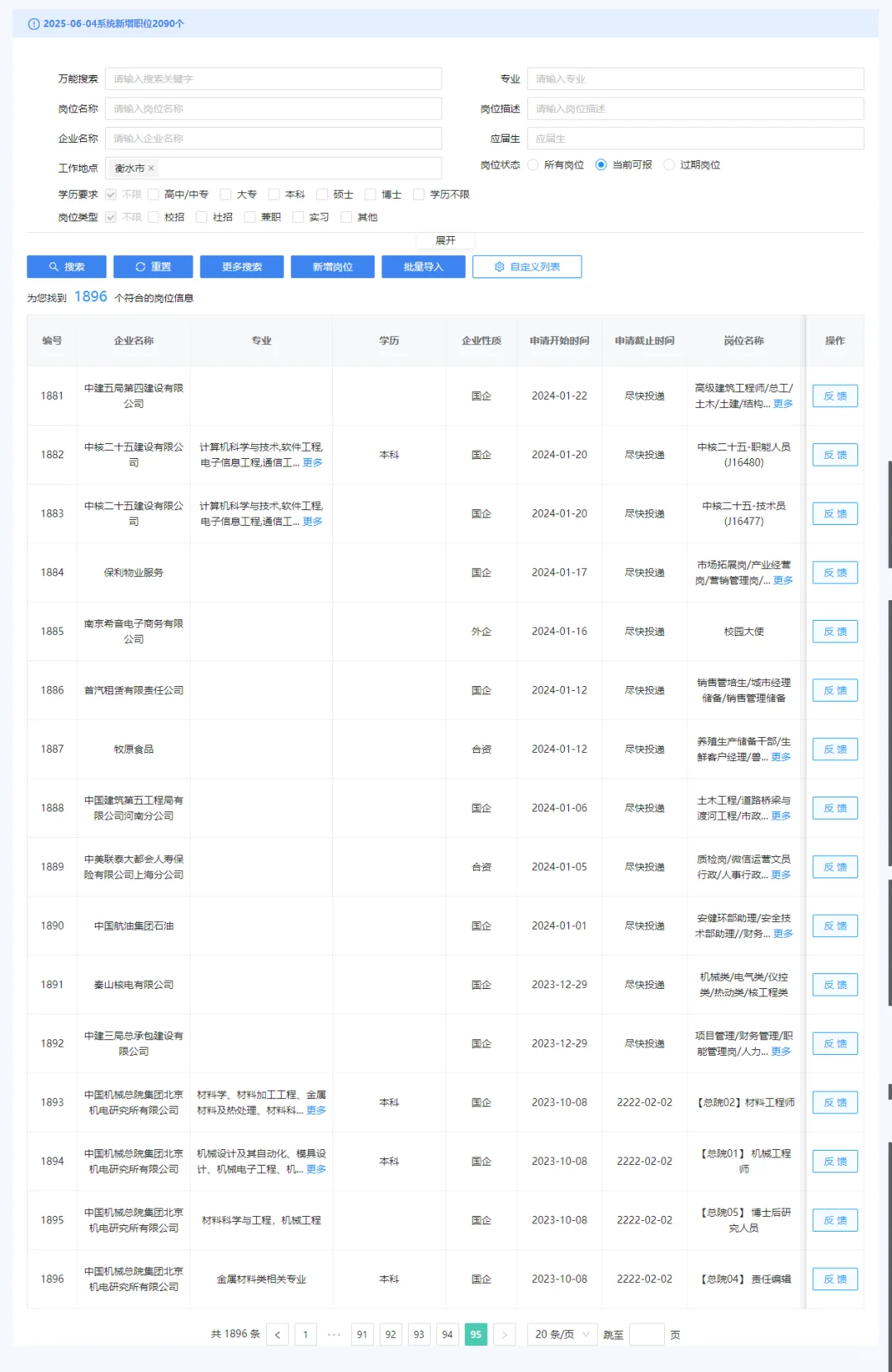Click 更多 in row 1881 岗位名称 cell
Viewport: 892px width, 1372px height.
click(783, 404)
